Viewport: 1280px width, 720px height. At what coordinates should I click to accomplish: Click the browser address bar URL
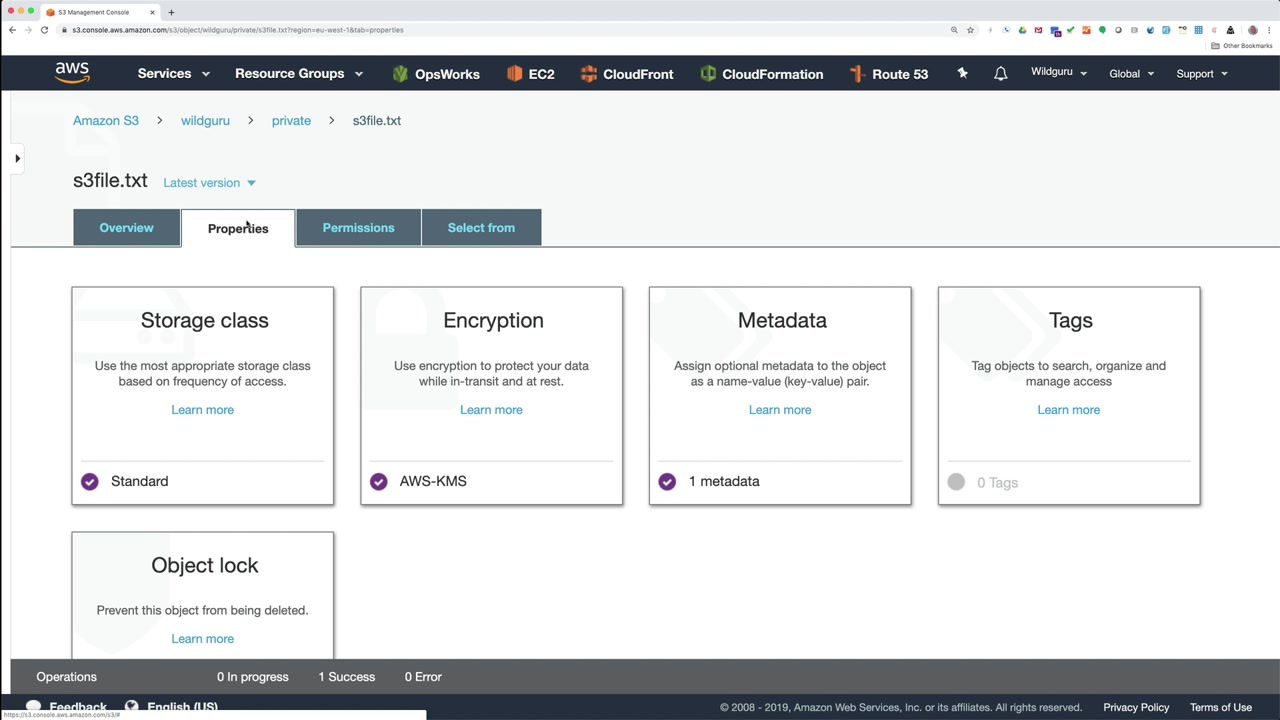[x=238, y=30]
